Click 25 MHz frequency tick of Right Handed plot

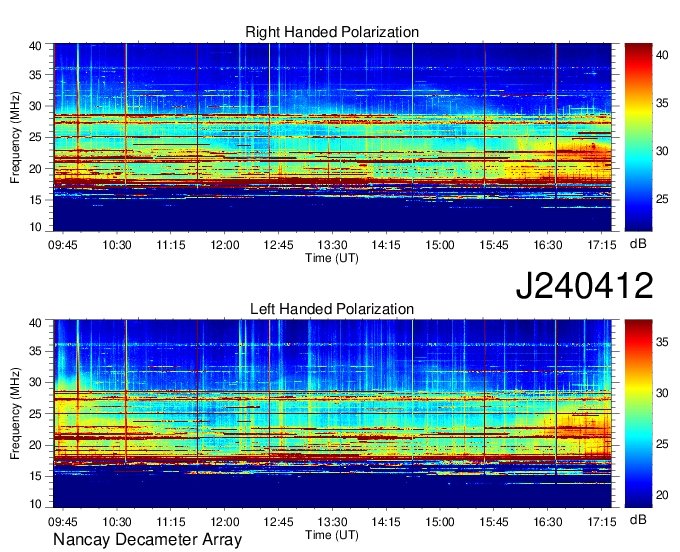[35, 137]
